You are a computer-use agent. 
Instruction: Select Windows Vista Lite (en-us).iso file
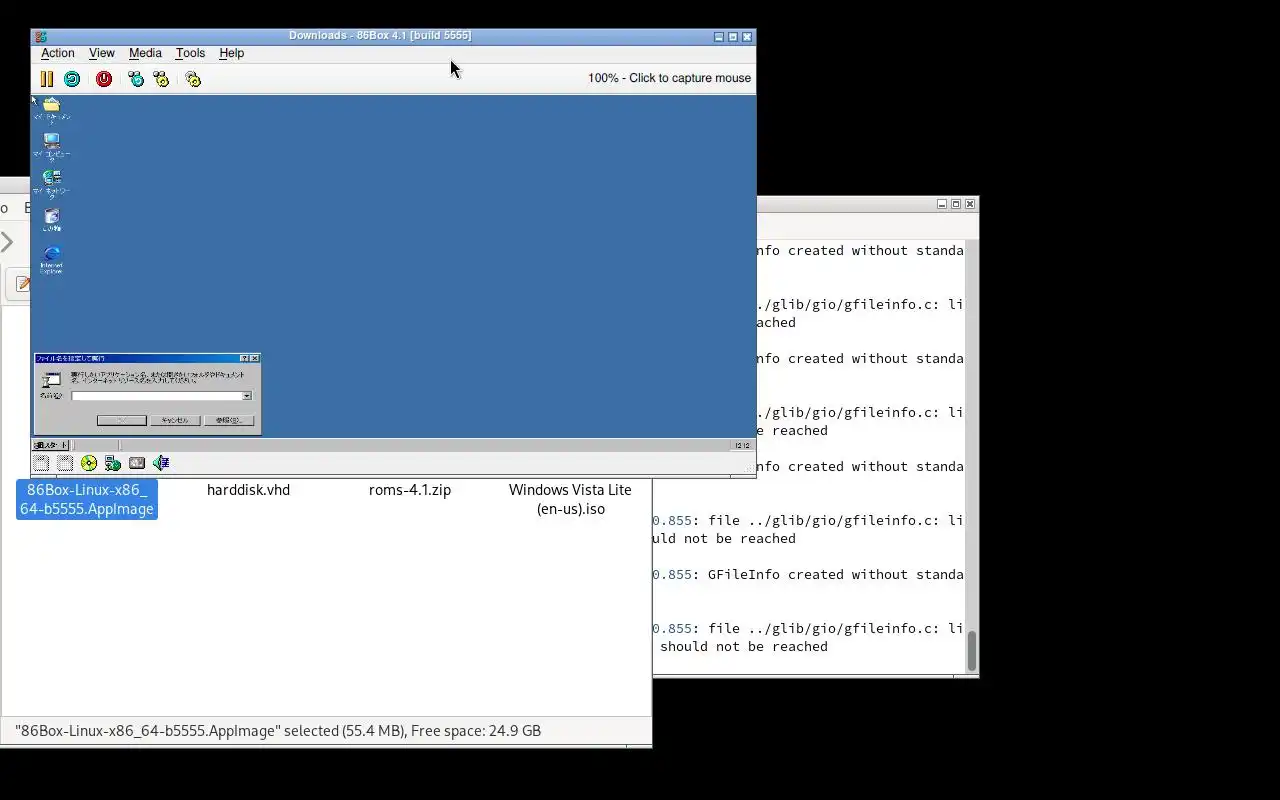point(570,499)
